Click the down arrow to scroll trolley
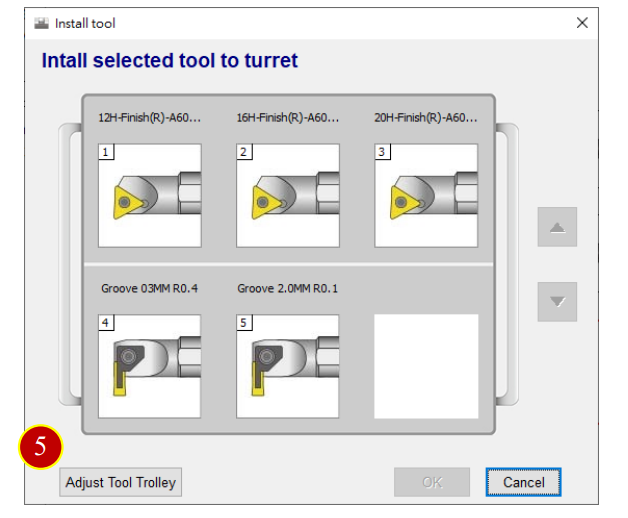628x518 pixels. (x=557, y=302)
